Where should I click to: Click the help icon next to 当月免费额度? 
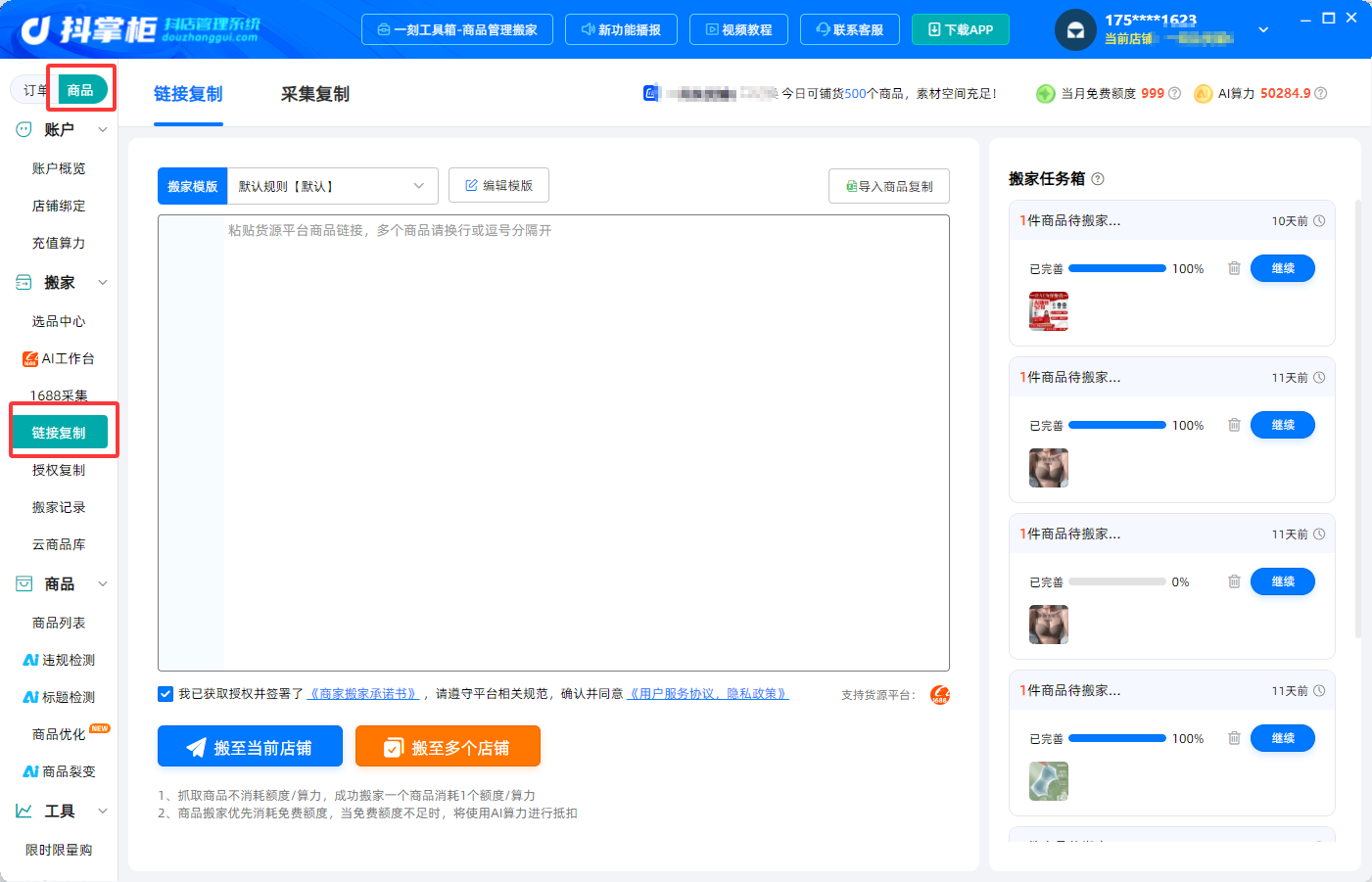(x=1175, y=94)
